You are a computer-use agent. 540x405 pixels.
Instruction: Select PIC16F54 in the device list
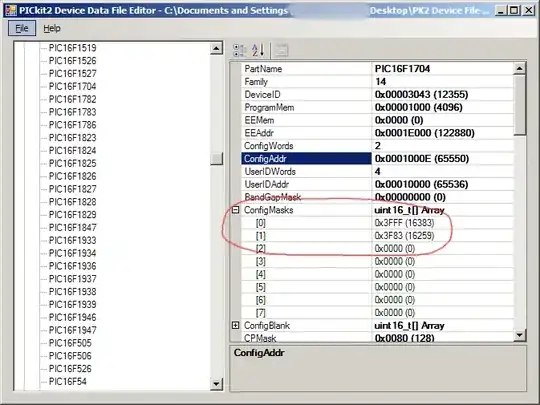[x=68, y=382]
